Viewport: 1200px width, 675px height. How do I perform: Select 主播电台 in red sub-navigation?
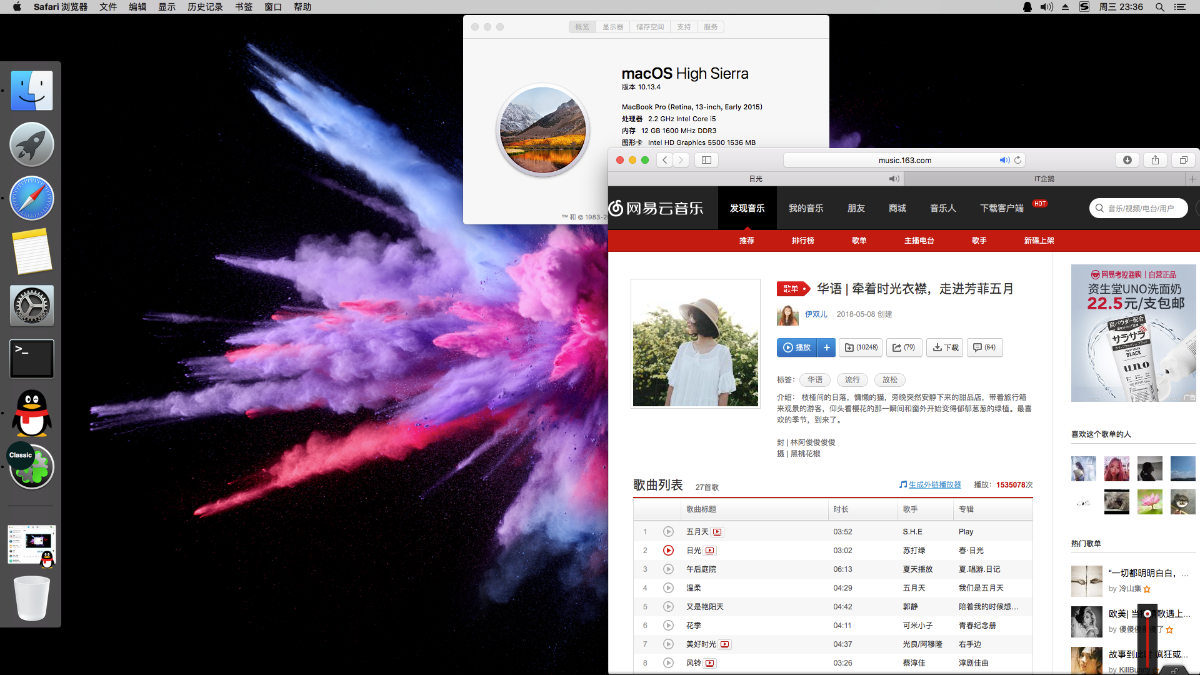919,241
